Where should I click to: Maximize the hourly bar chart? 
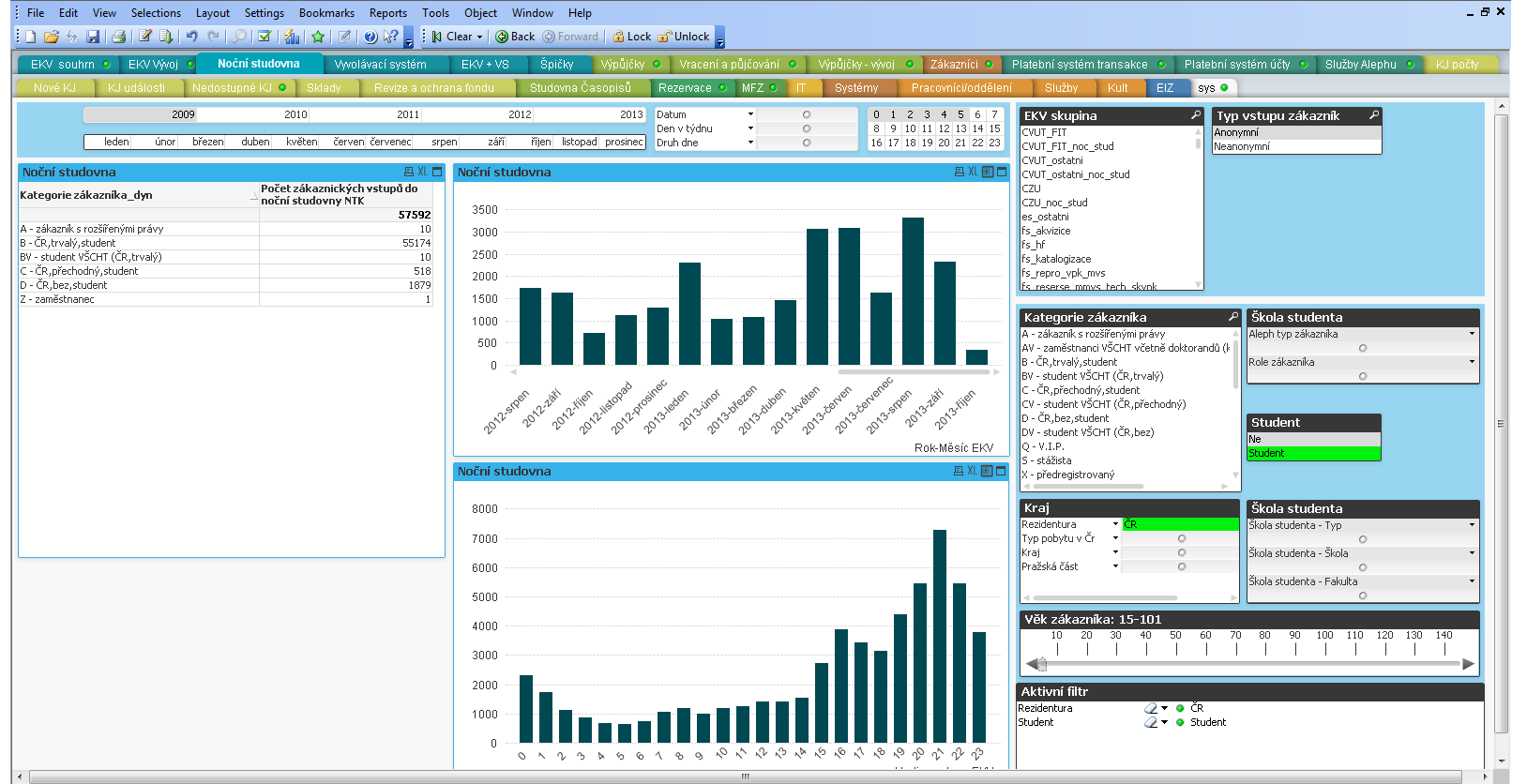(1002, 471)
